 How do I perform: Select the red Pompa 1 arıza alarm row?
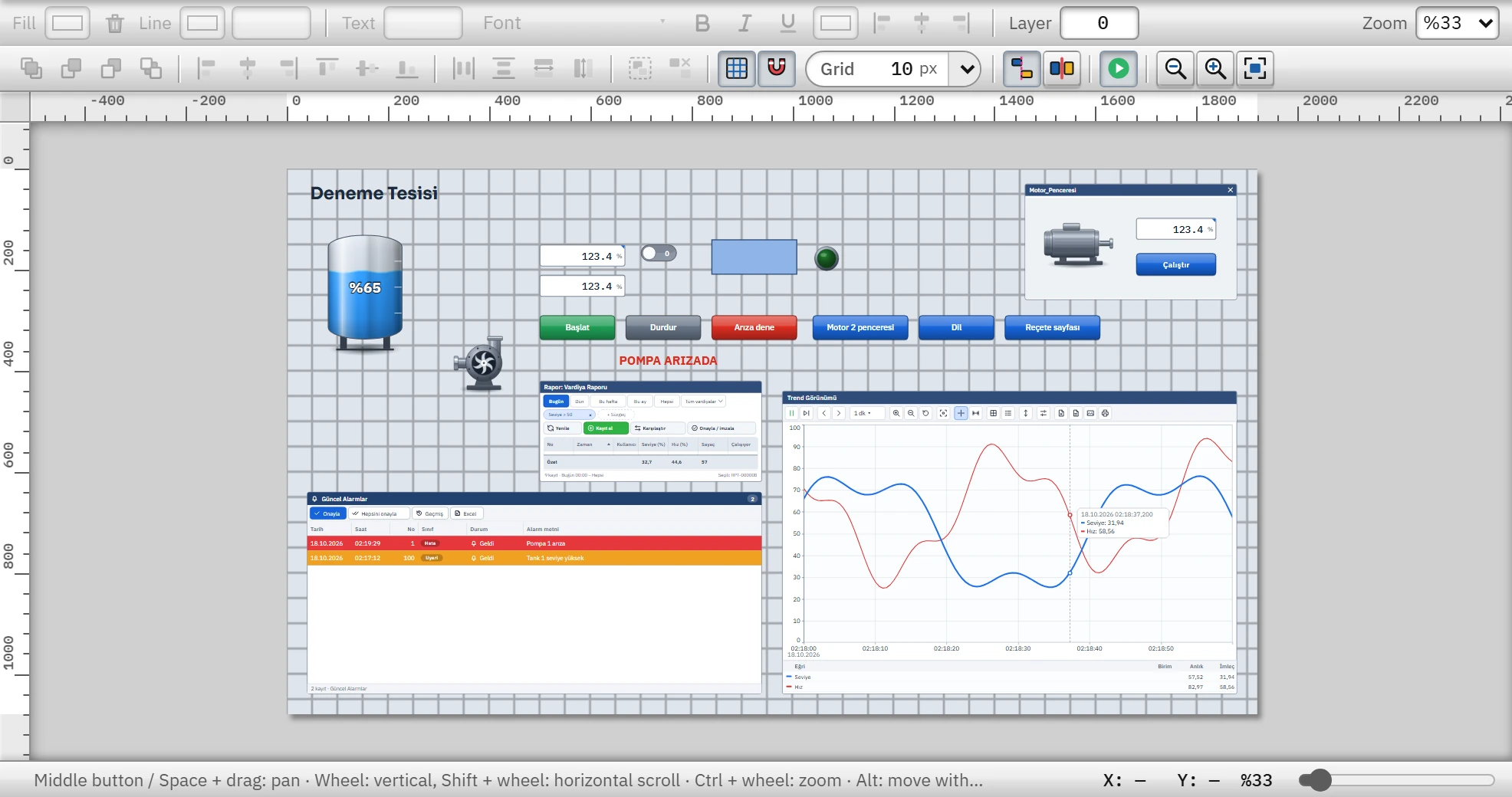pos(534,543)
